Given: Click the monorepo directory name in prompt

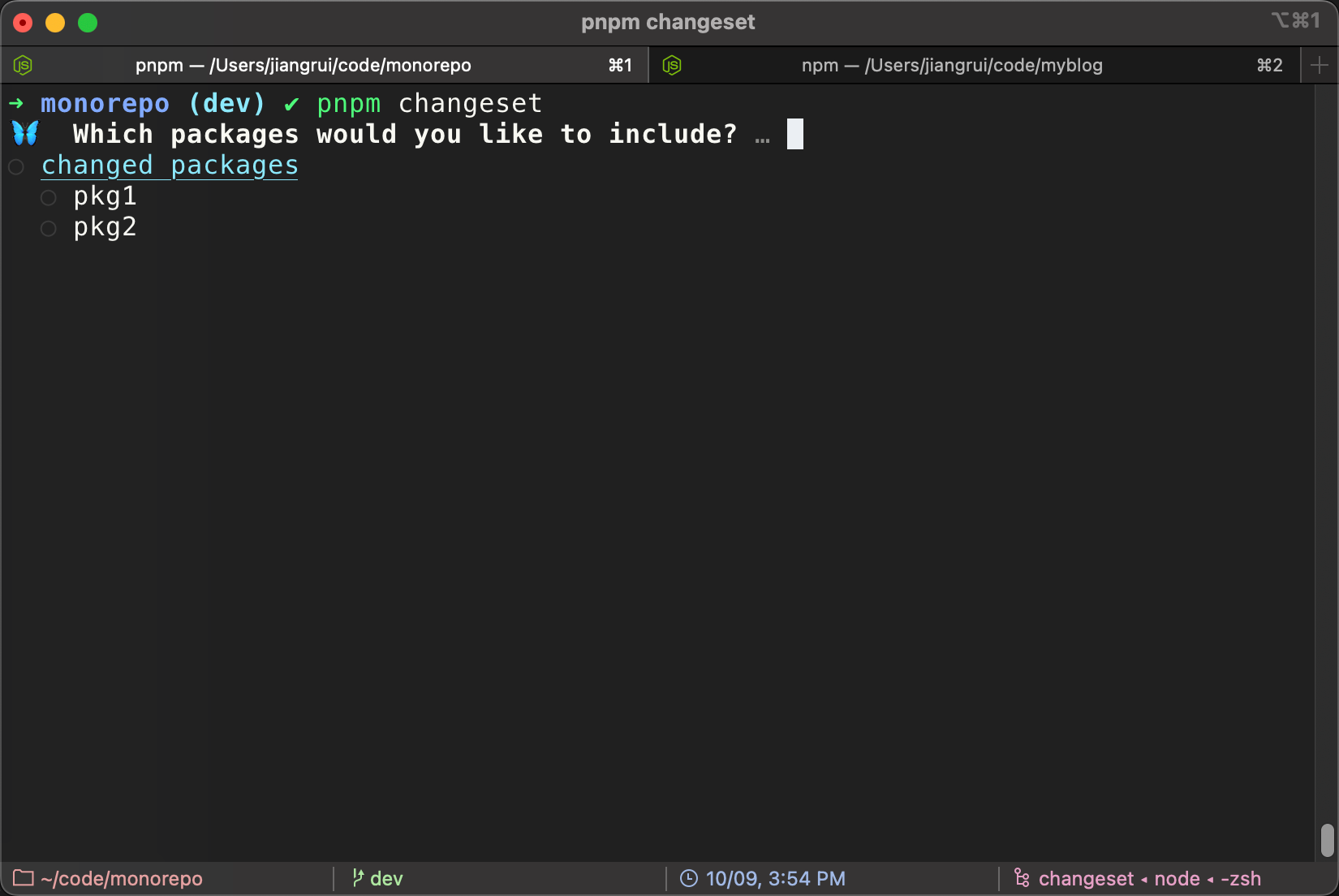Looking at the screenshot, I should coord(105,104).
